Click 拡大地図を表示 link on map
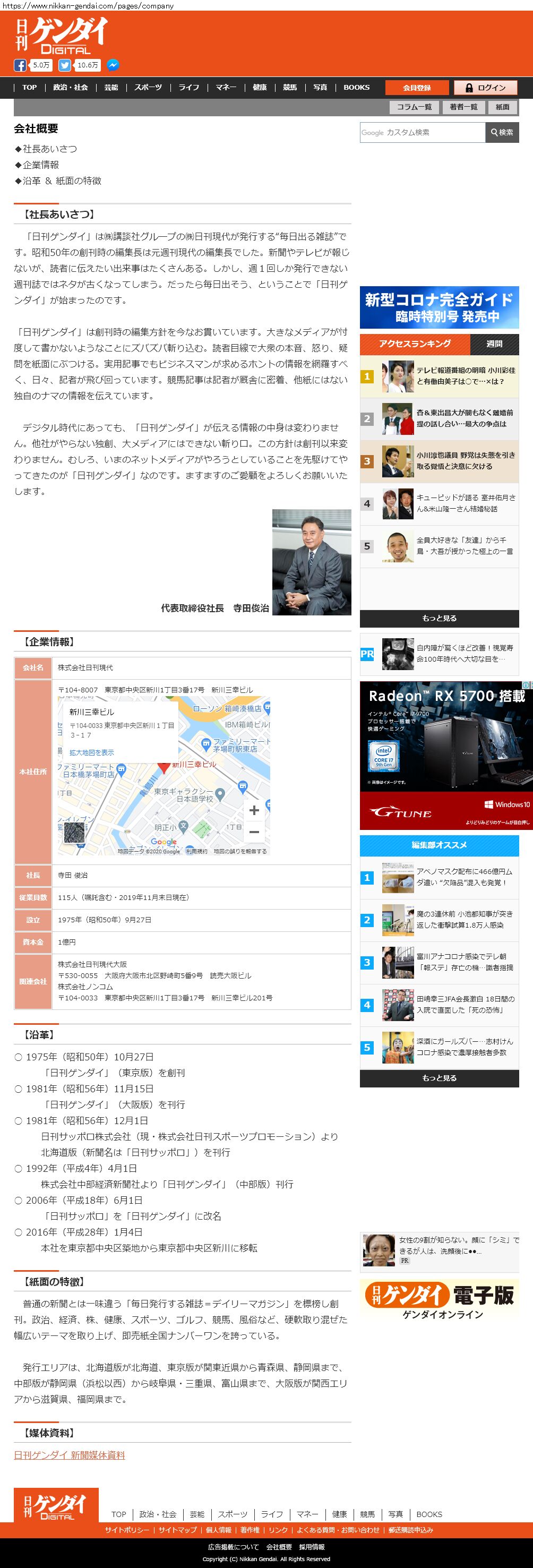This screenshot has width=533, height=1568. click(x=91, y=752)
